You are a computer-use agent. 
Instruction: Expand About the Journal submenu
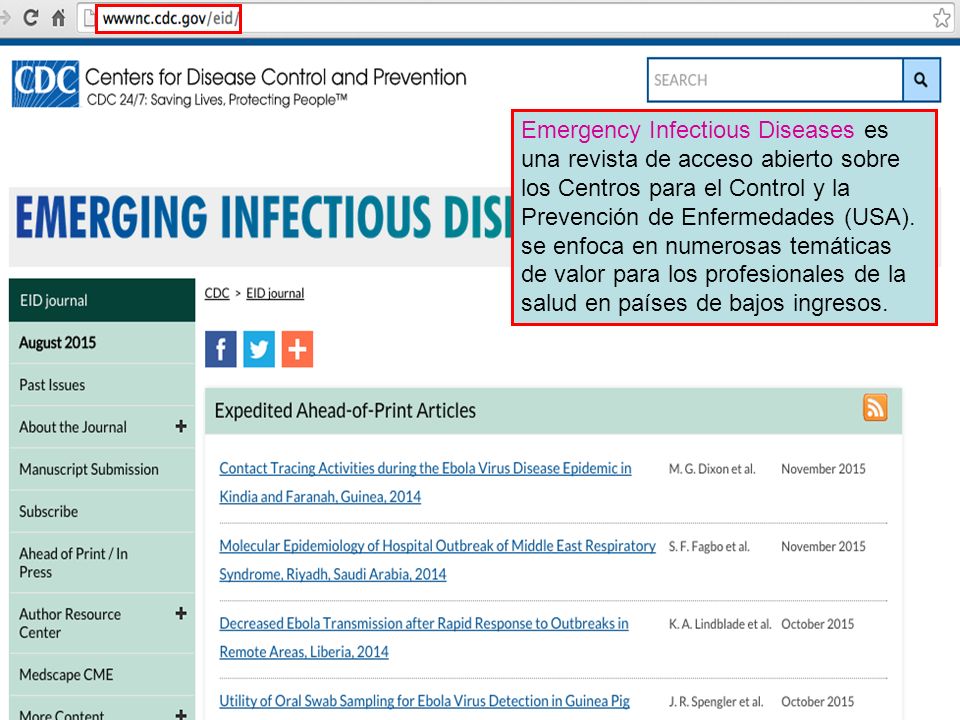coord(181,426)
